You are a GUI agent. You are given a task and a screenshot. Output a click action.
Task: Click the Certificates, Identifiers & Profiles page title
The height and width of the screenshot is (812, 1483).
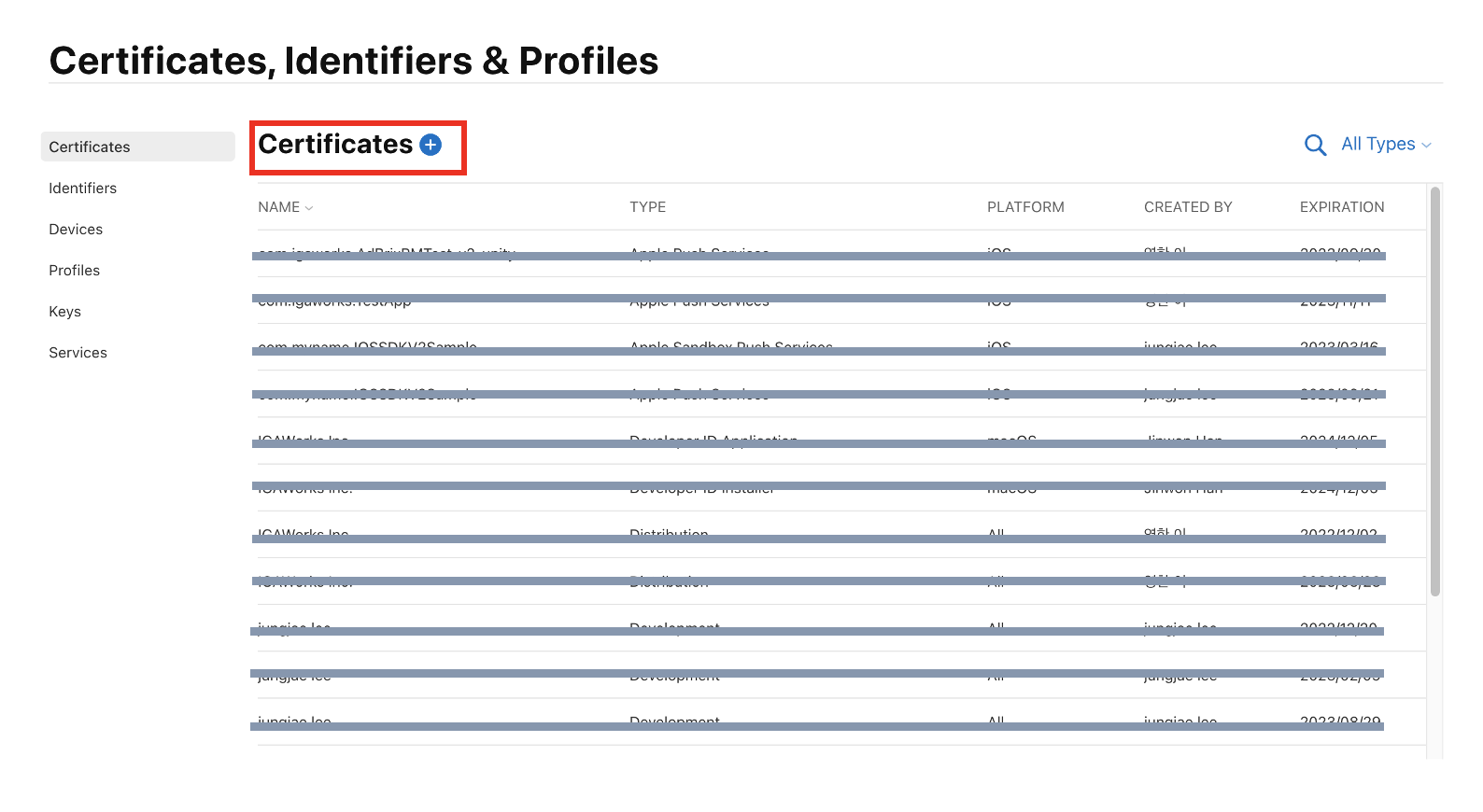(x=354, y=61)
